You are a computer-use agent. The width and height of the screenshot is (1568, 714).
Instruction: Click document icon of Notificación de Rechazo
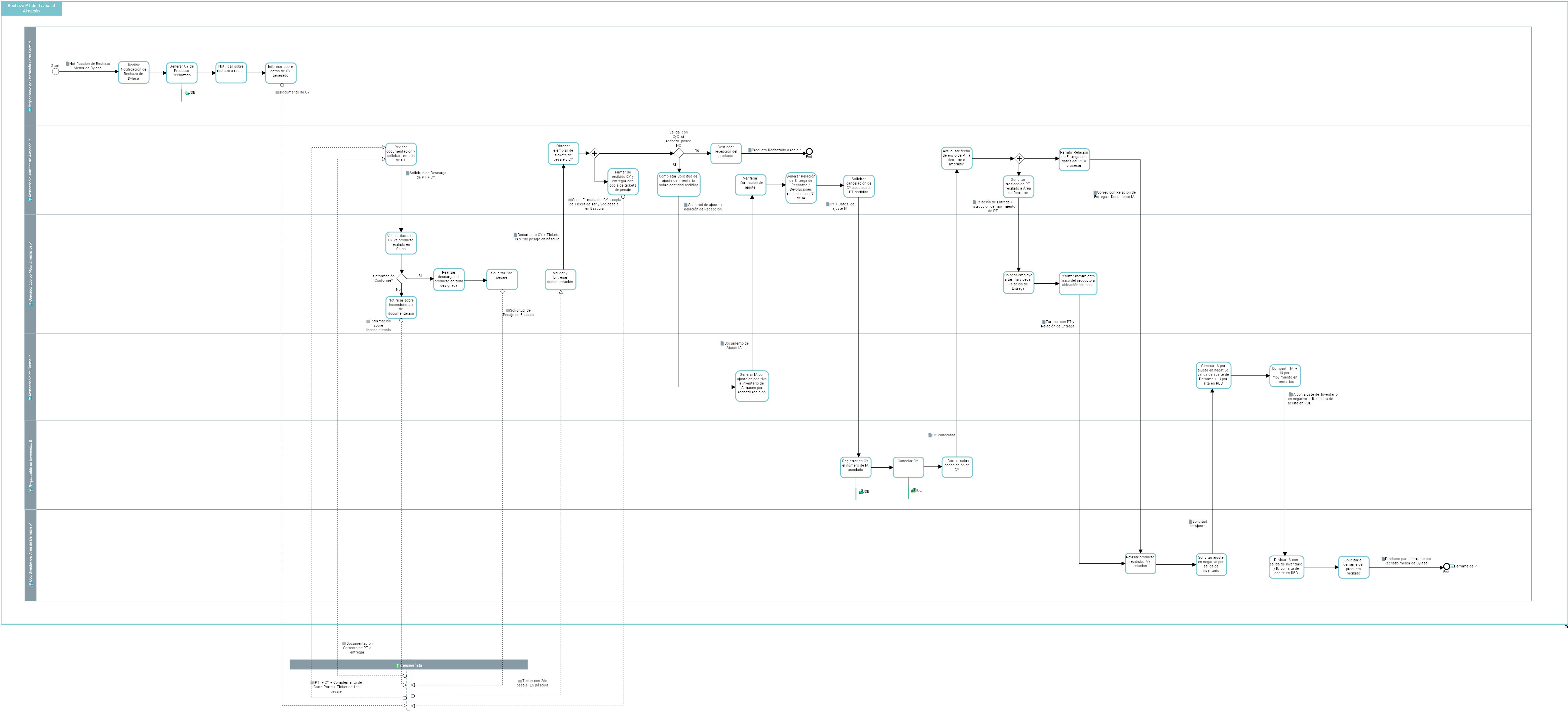[68, 64]
